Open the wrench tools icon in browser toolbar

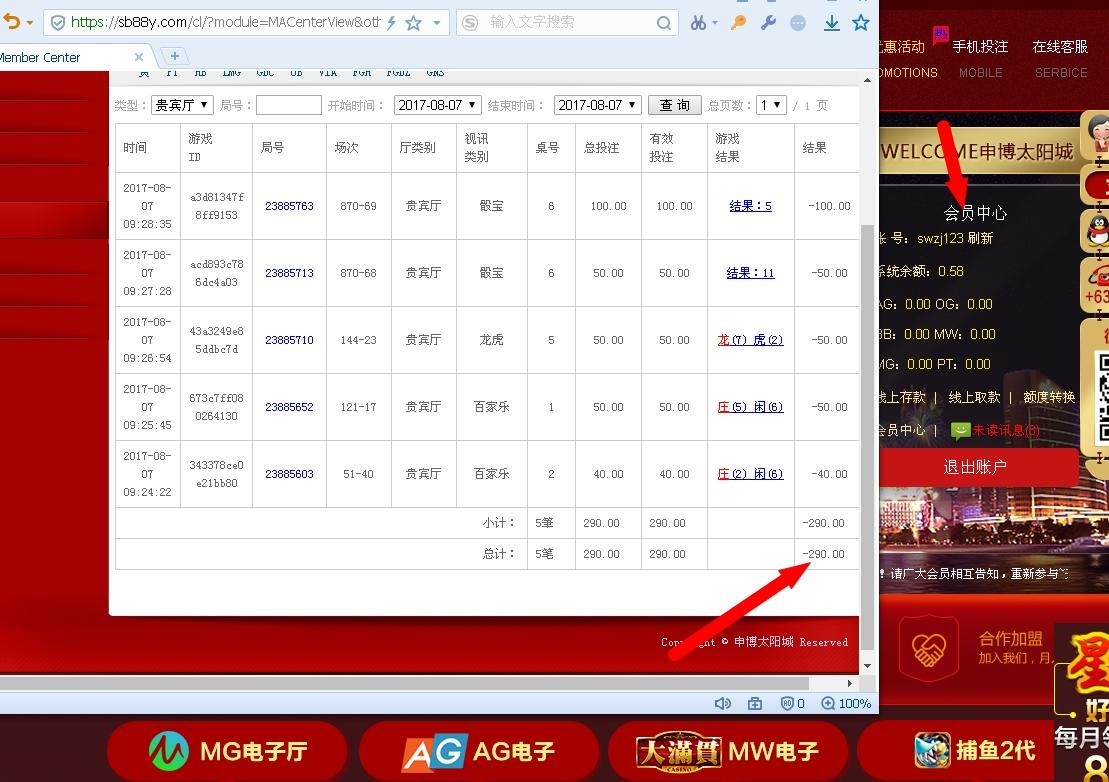click(768, 22)
